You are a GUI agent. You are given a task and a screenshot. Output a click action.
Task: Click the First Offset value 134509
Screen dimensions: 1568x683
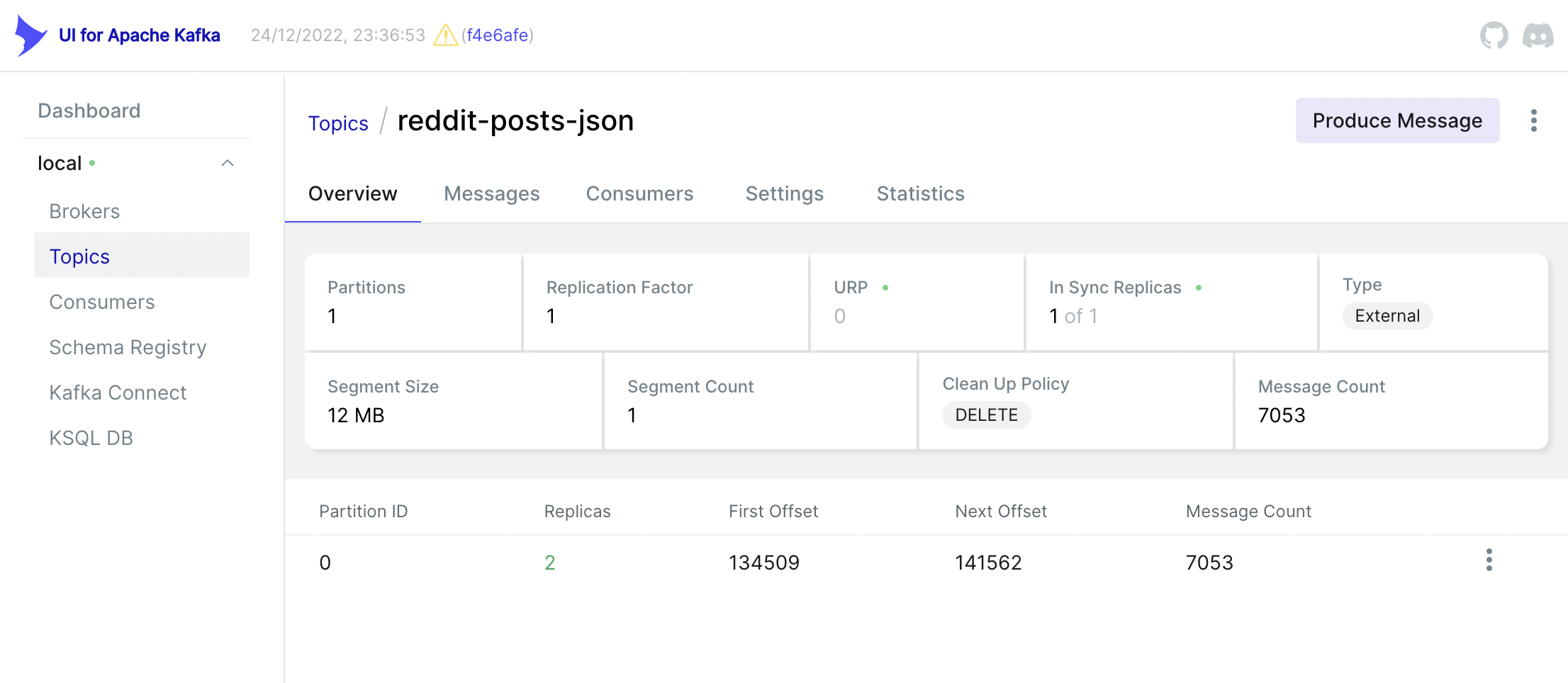point(764,563)
